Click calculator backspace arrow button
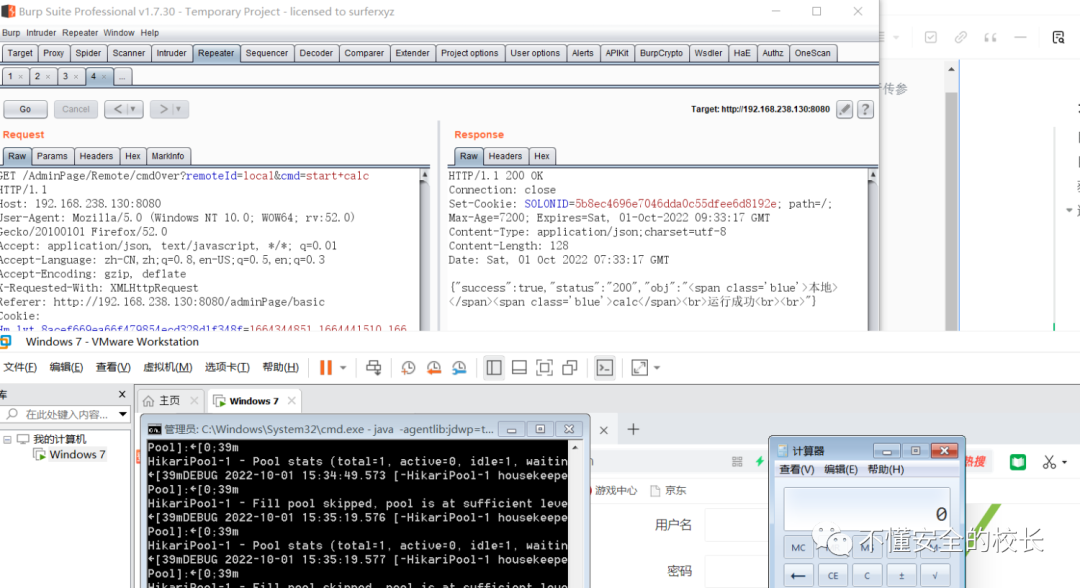The image size is (1080, 588). click(798, 576)
